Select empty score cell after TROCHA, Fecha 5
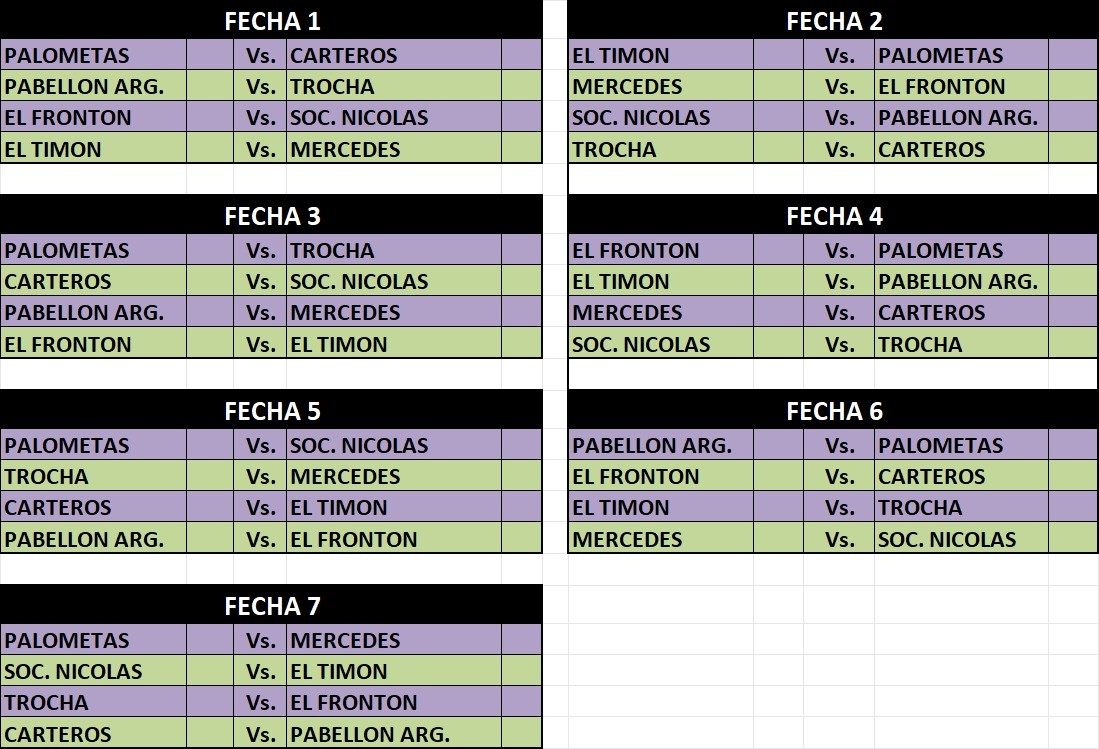1099x749 pixels. tap(210, 477)
